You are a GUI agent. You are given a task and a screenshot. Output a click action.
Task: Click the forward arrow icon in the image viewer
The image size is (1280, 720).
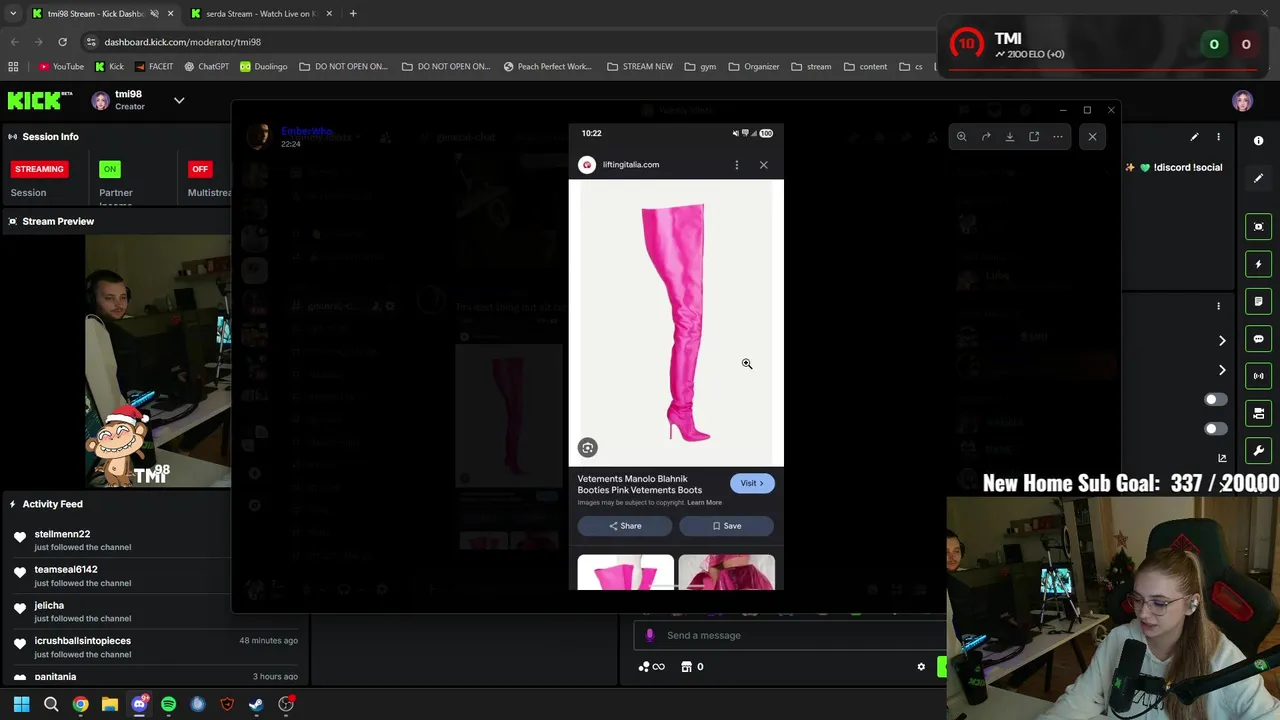986,137
